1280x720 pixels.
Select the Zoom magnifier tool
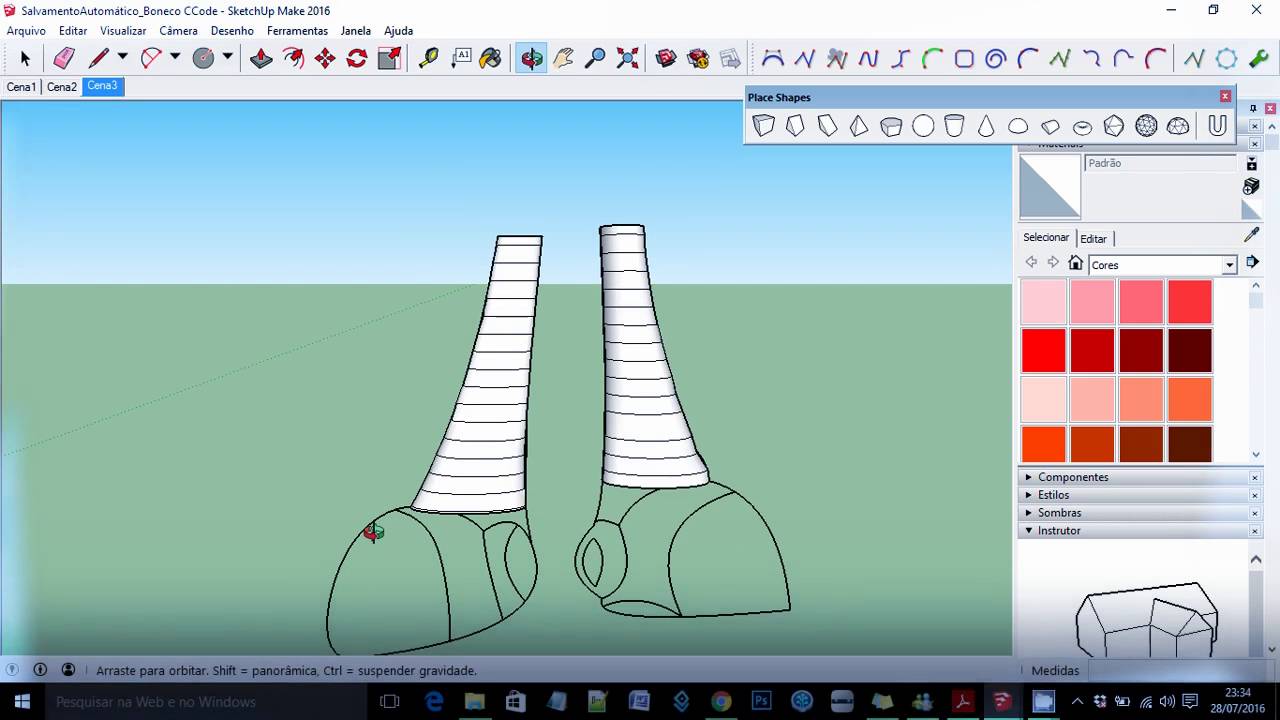pos(595,58)
